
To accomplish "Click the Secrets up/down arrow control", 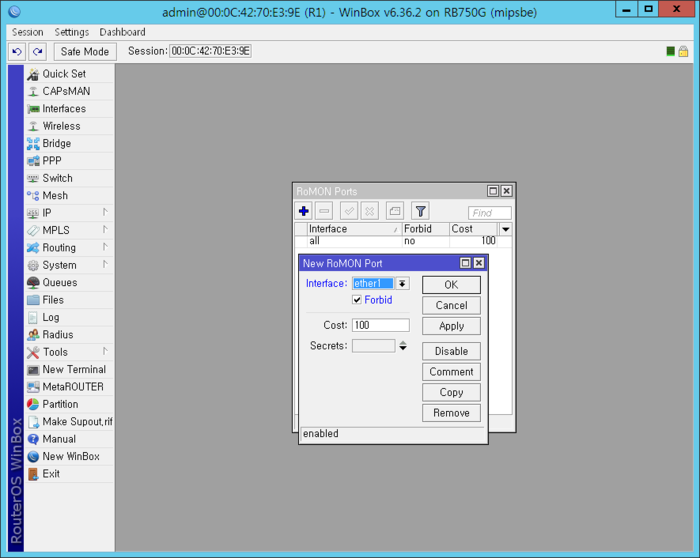I will pos(403,346).
